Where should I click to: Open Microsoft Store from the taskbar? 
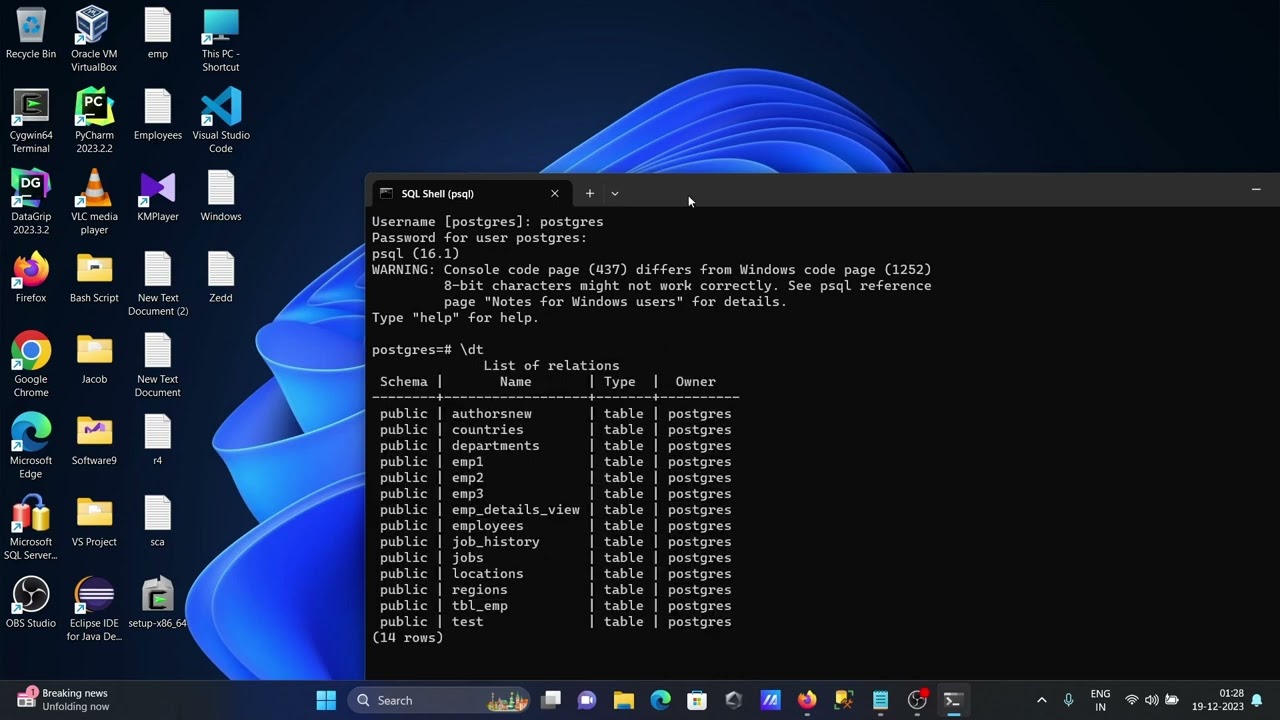(697, 700)
